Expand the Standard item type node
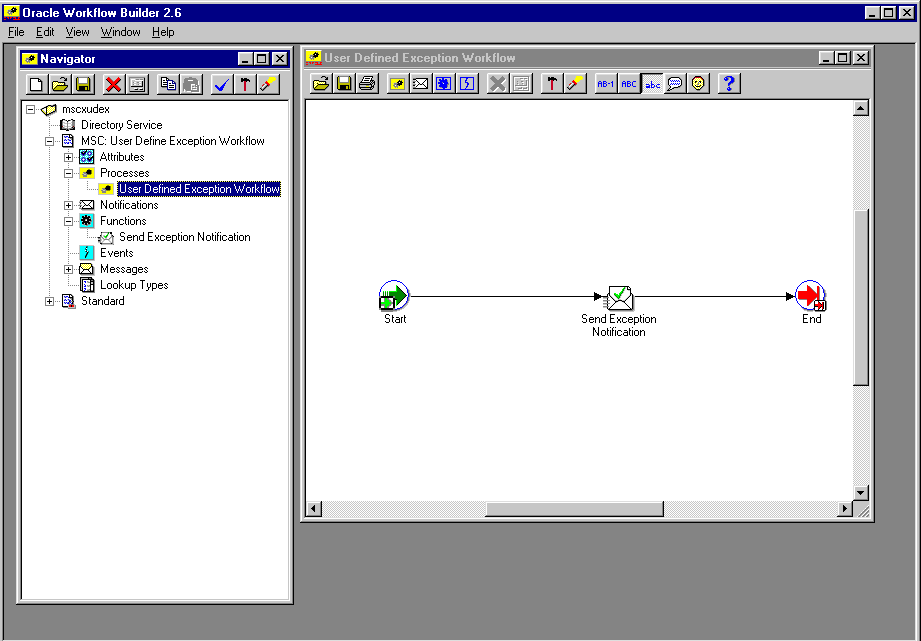This screenshot has height=641, width=921. point(49,301)
